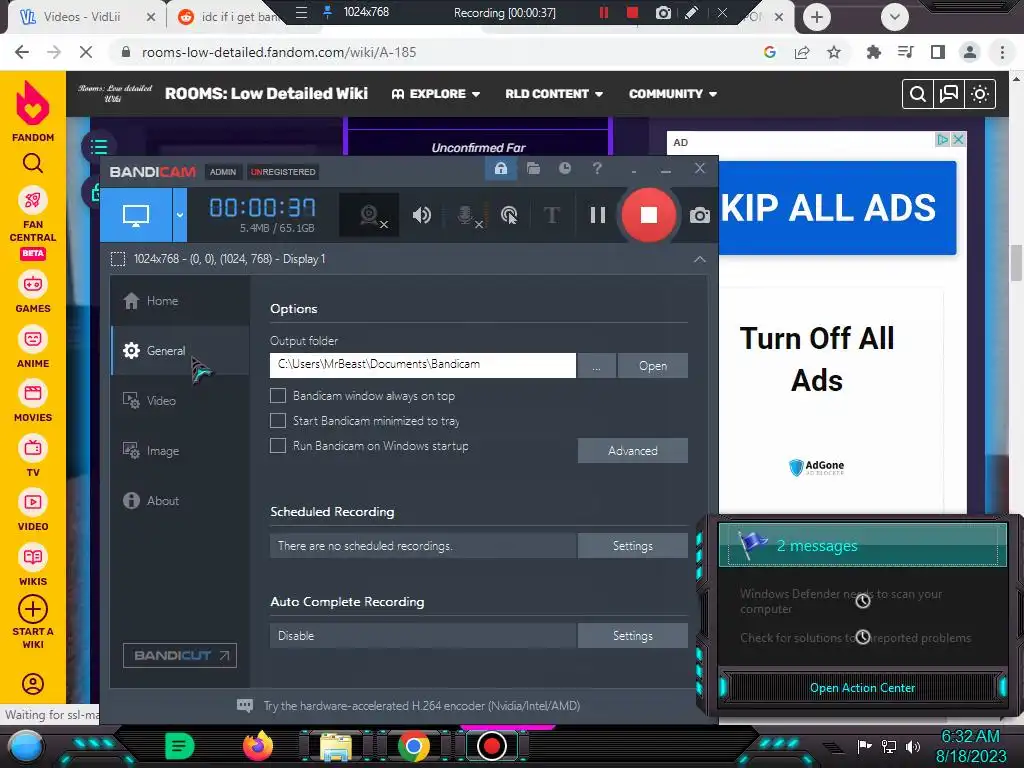This screenshot has width=1024, height=768.
Task: Open Fandom user profile icon
Action: [x=33, y=683]
